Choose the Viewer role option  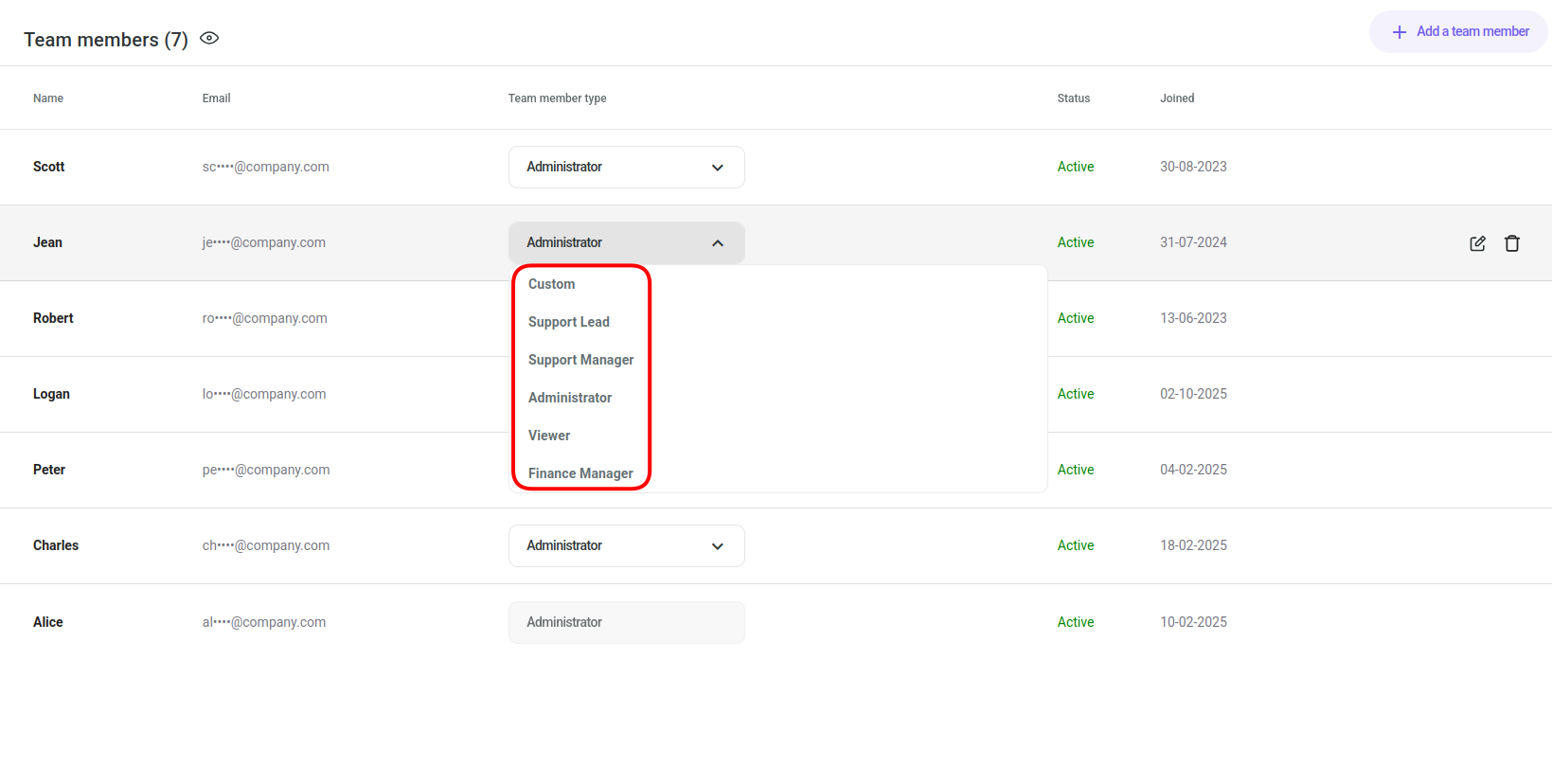[549, 436]
